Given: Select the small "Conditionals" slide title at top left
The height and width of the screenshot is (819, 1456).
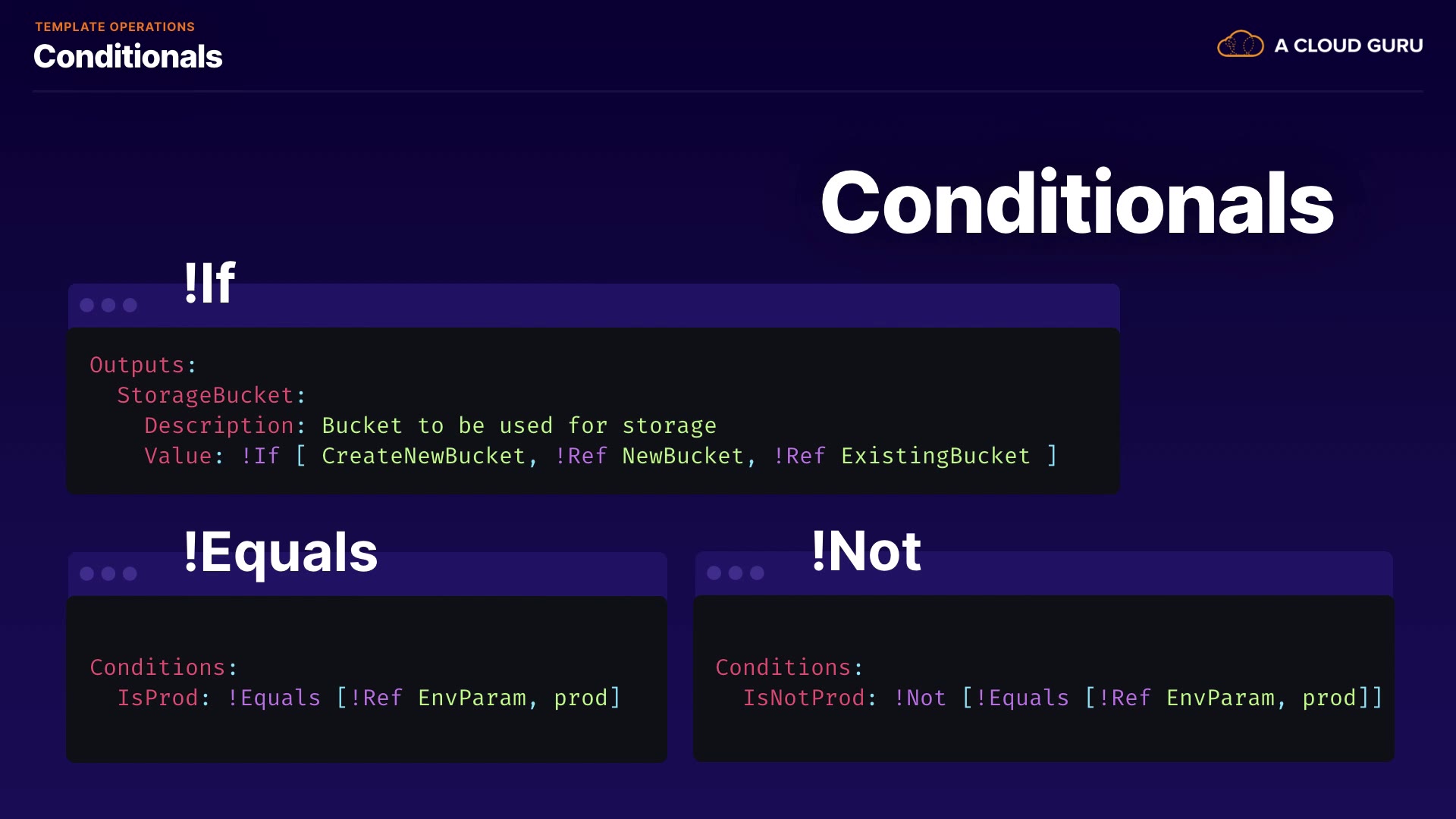Looking at the screenshot, I should [x=127, y=57].
